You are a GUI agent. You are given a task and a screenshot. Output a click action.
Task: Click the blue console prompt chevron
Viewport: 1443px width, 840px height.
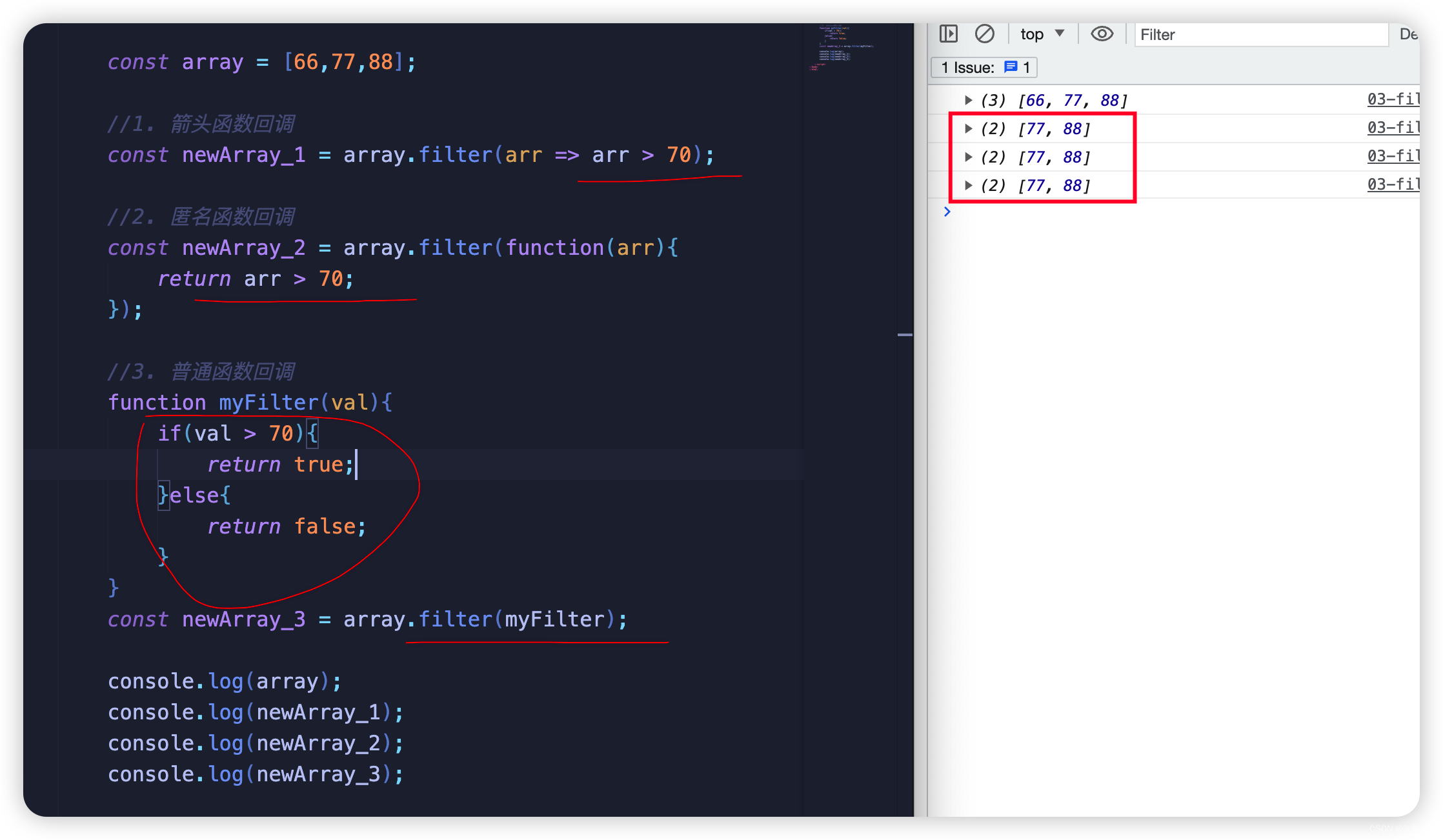point(947,212)
